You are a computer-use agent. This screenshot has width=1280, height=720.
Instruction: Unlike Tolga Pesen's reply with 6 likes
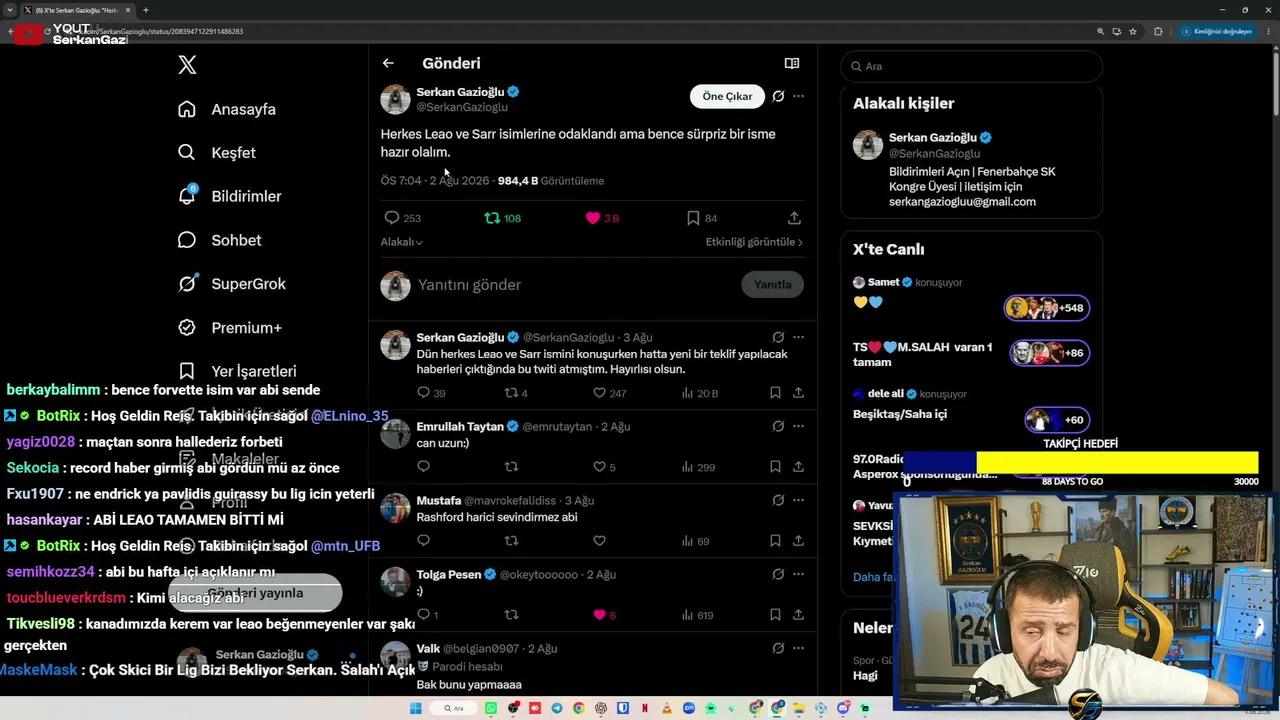click(604, 615)
